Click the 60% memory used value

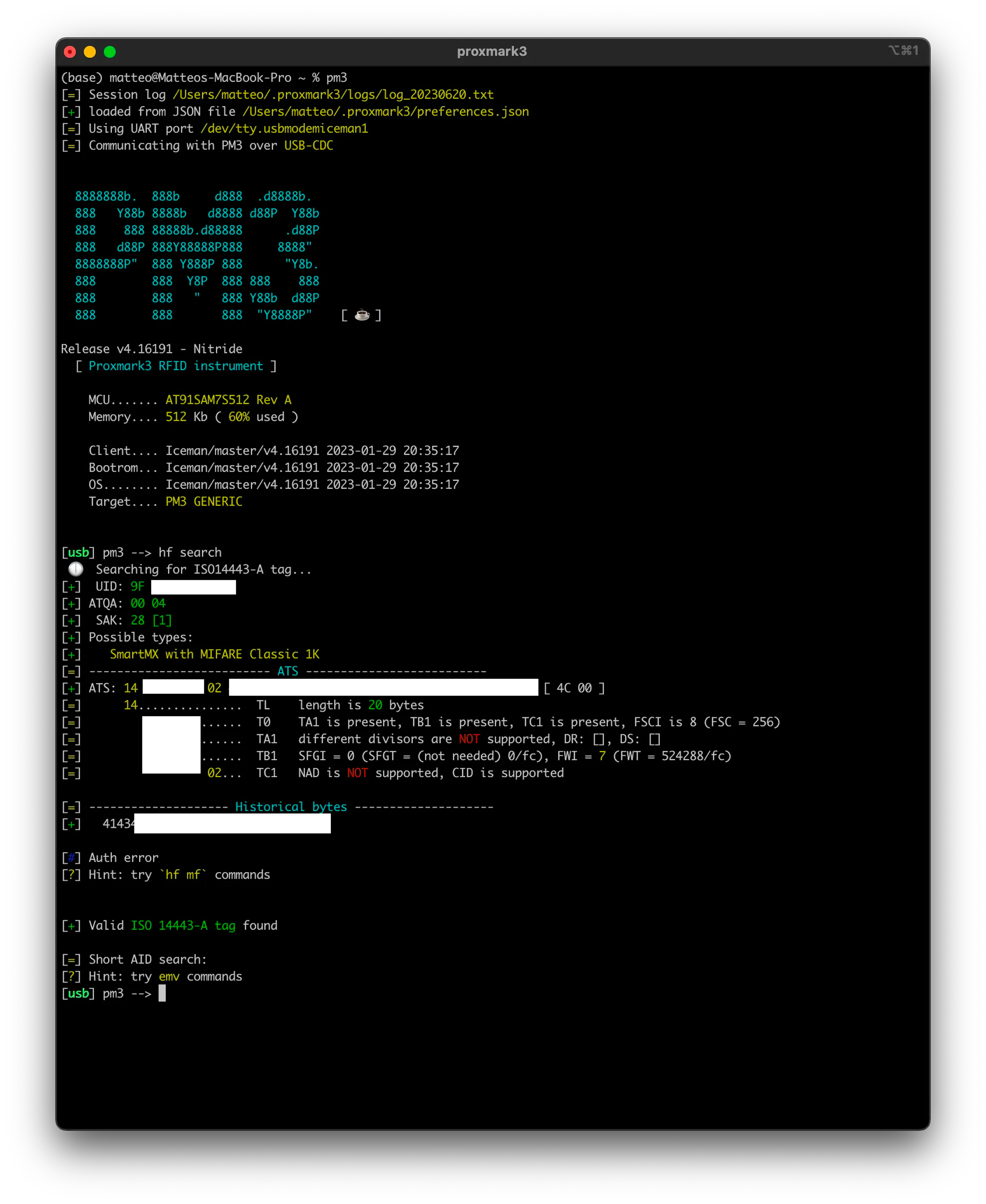[239, 417]
